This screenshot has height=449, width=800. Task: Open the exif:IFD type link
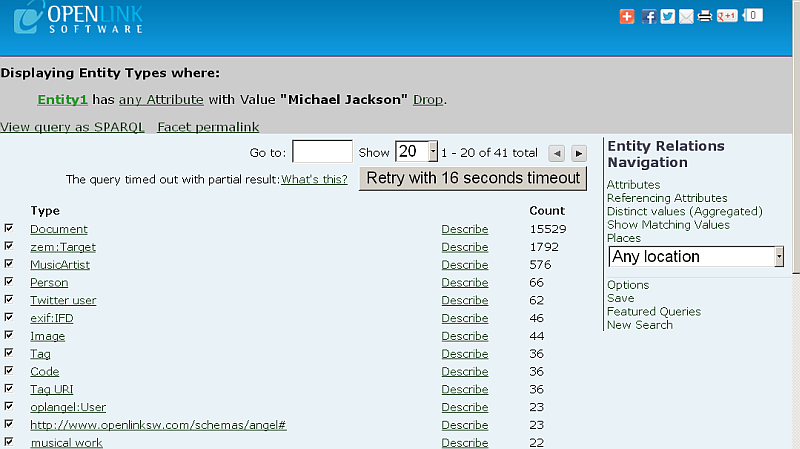pyautogui.click(x=52, y=318)
